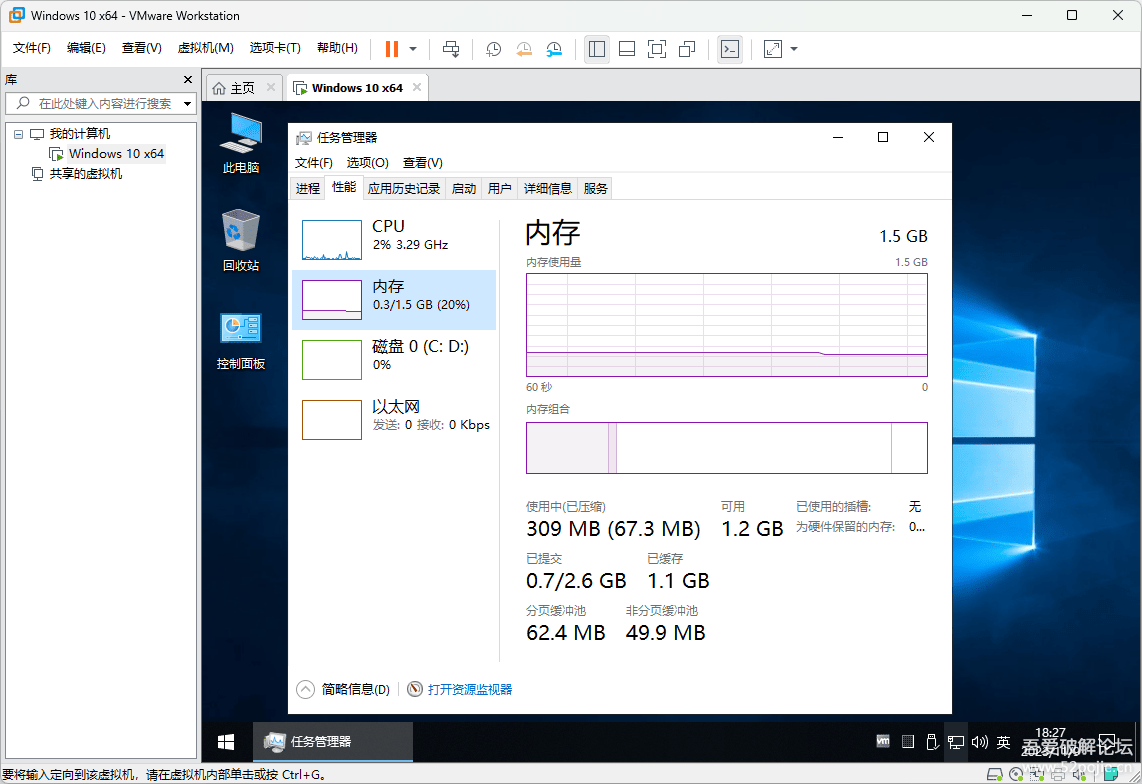1142x784 pixels.
Task: Revert to snapshot using the orange arrow clock icon
Action: coord(524,49)
